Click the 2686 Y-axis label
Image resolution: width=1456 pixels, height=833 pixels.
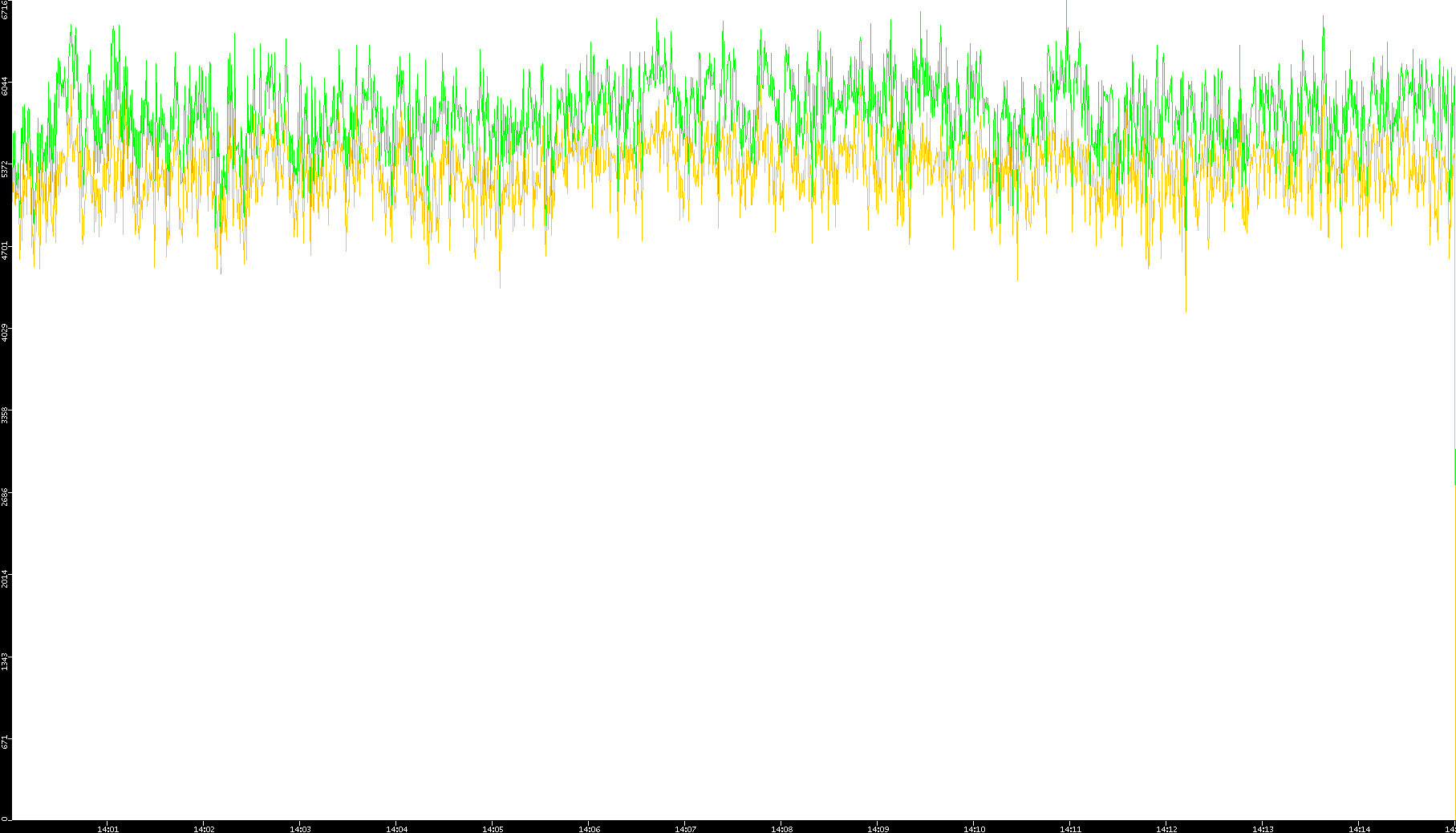(6, 497)
